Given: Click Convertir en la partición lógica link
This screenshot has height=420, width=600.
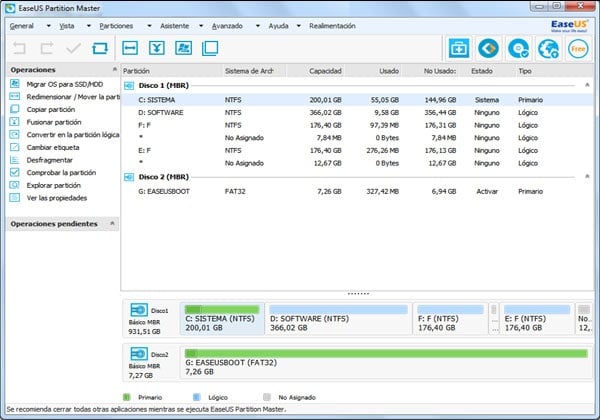Looking at the screenshot, I should coord(73,135).
